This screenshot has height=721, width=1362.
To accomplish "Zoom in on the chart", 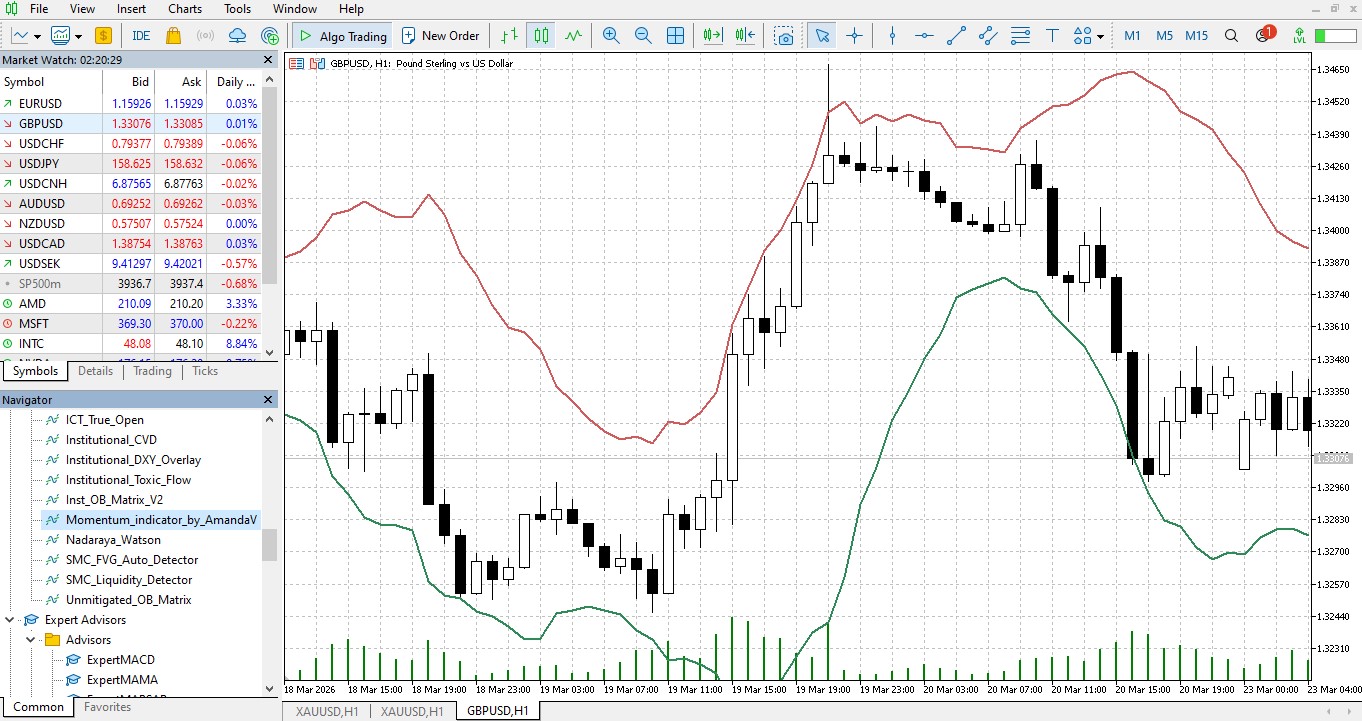I will point(611,36).
